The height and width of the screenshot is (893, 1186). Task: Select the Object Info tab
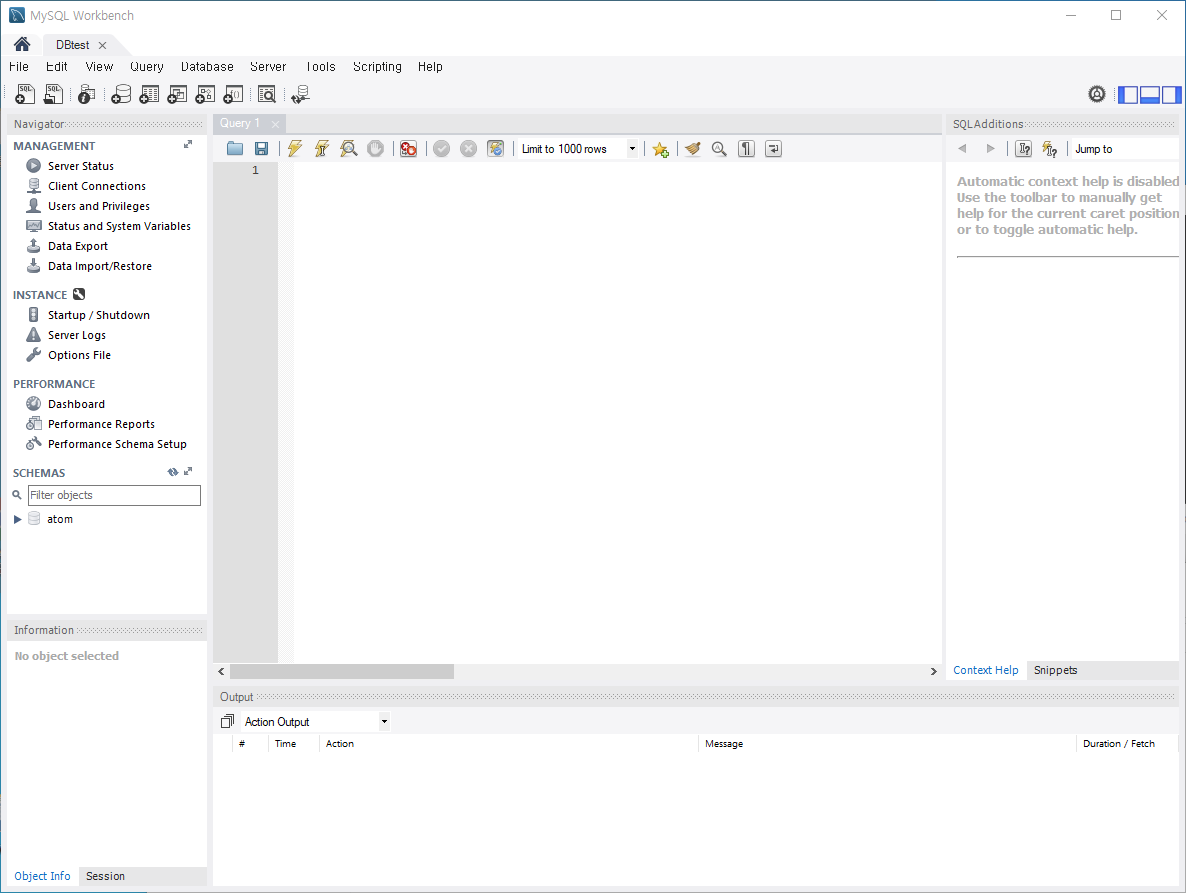click(42, 876)
